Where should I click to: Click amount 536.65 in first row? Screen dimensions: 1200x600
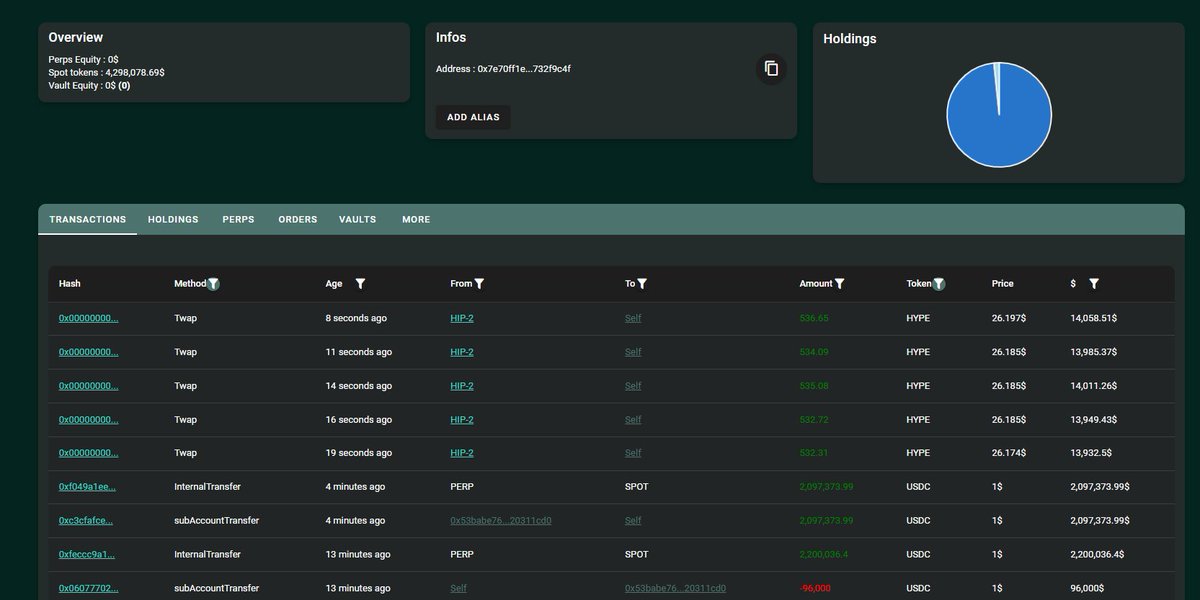click(814, 318)
